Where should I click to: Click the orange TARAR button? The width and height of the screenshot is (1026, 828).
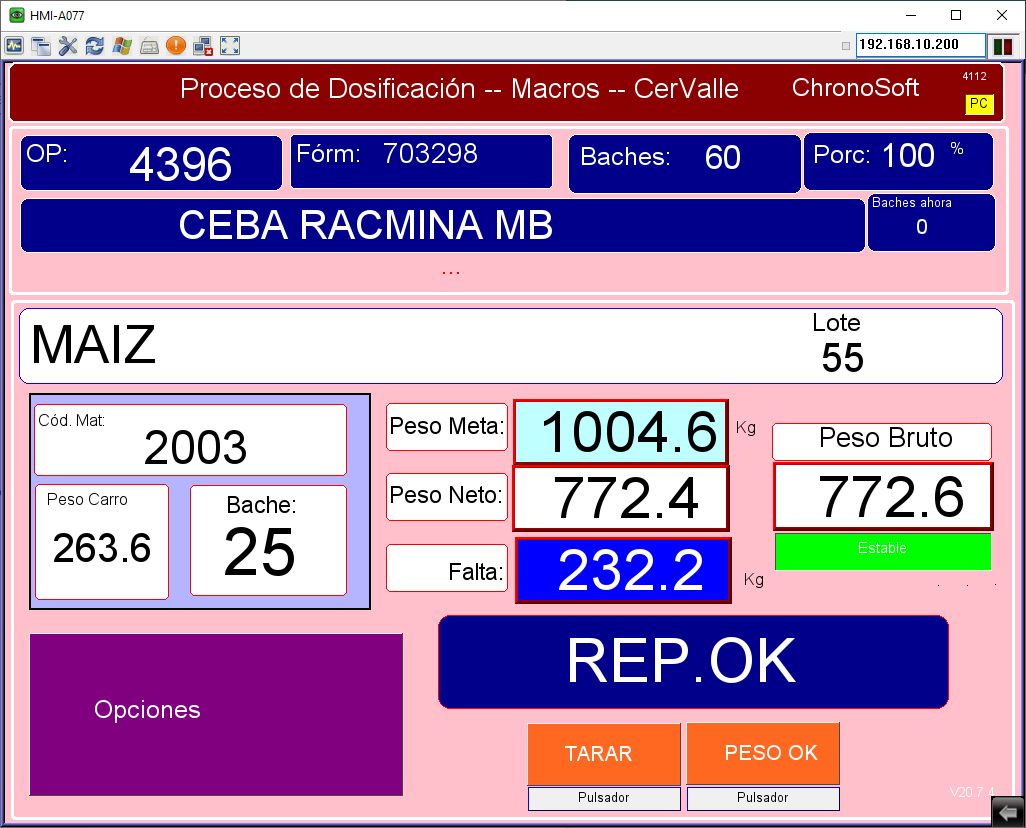(604, 753)
